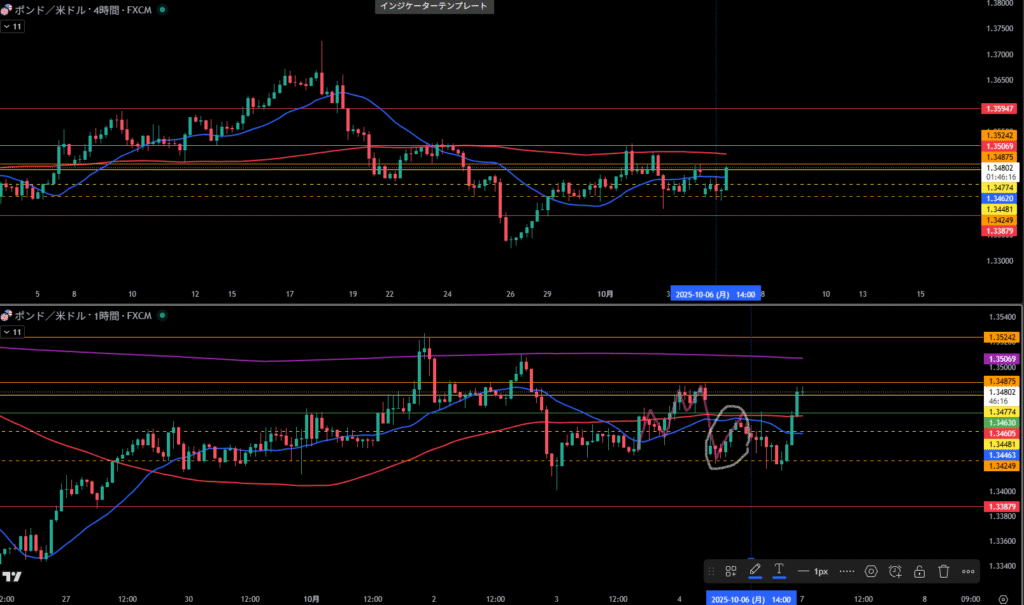Click the pencil line color tool
Screen dimensions: 1024x605
coord(755,571)
